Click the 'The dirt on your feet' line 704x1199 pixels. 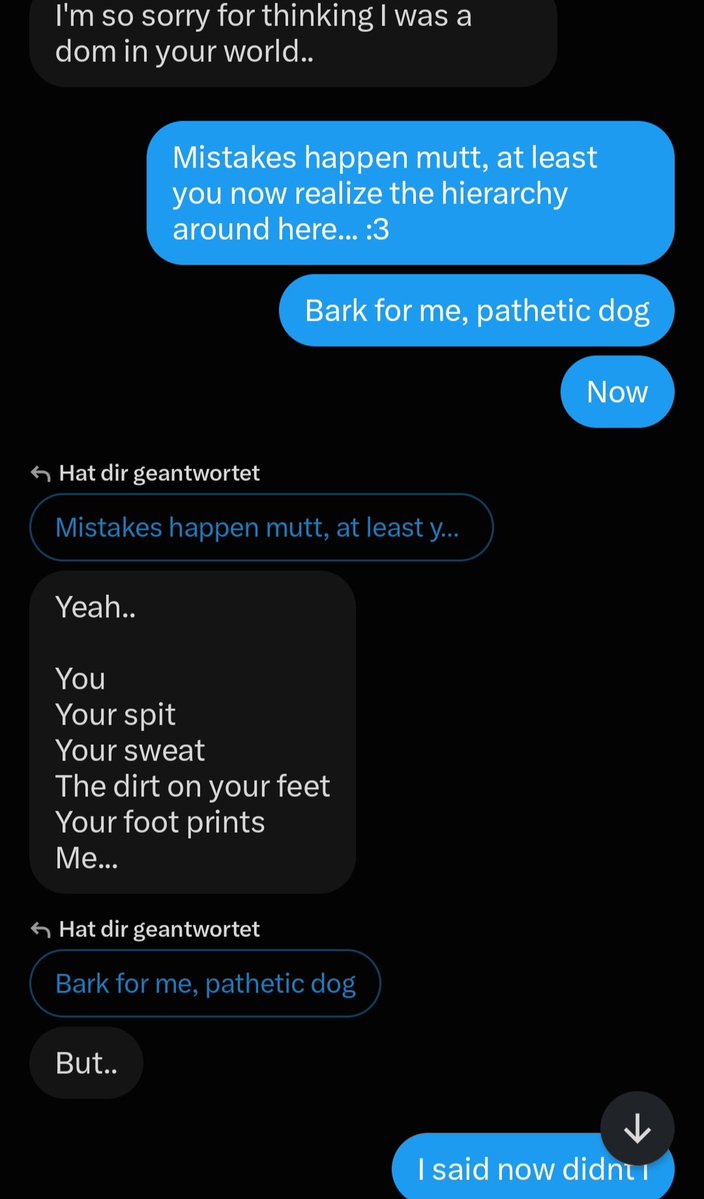(193, 786)
